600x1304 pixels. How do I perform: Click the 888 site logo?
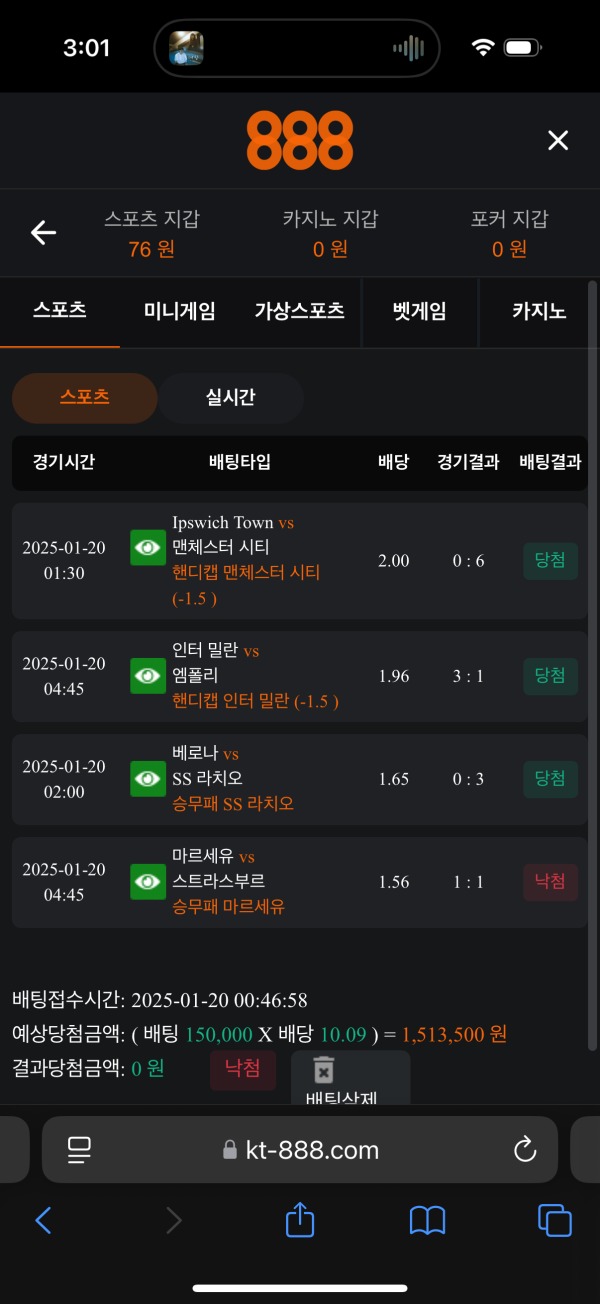299,140
